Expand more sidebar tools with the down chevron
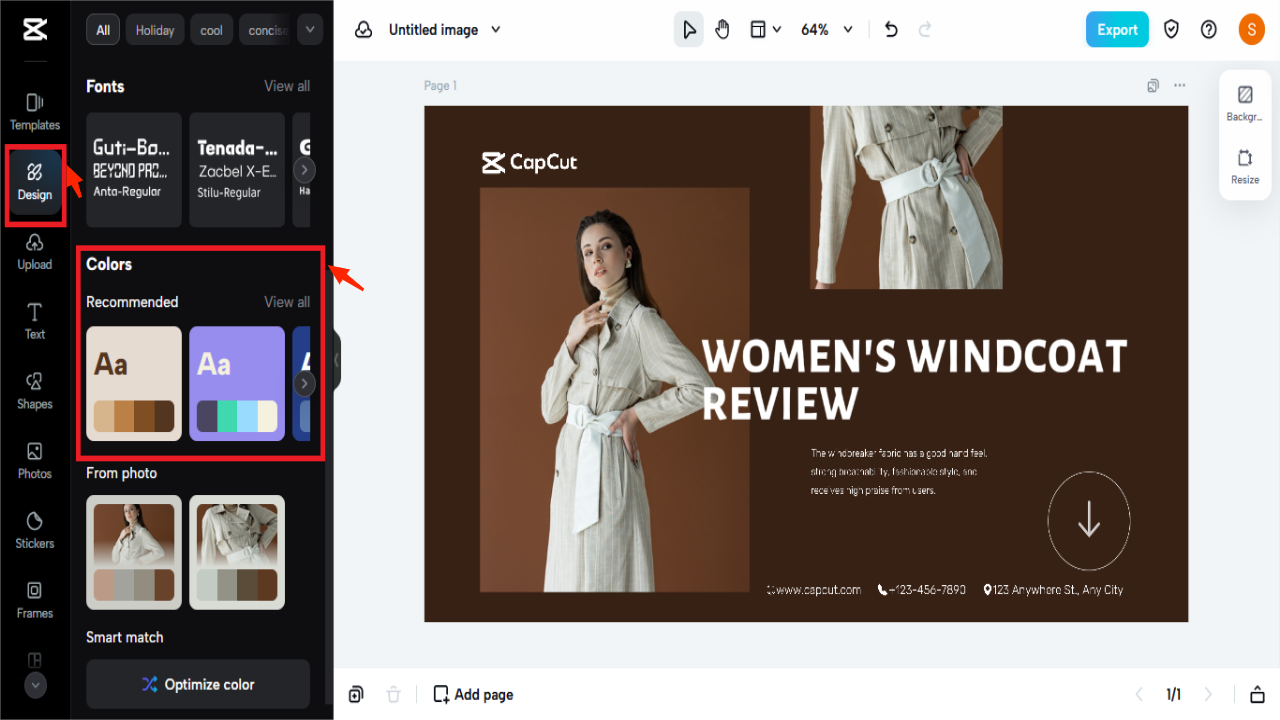This screenshot has width=1280, height=720. point(35,685)
